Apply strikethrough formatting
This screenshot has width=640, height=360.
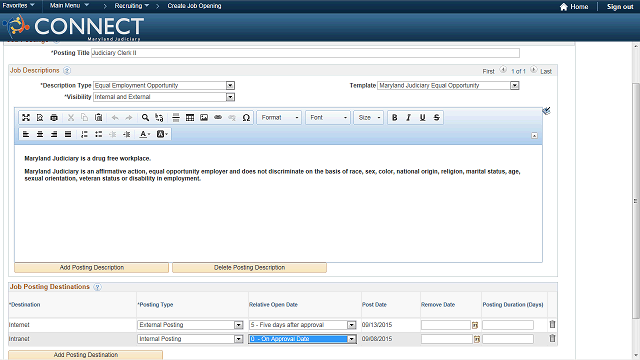[x=436, y=118]
